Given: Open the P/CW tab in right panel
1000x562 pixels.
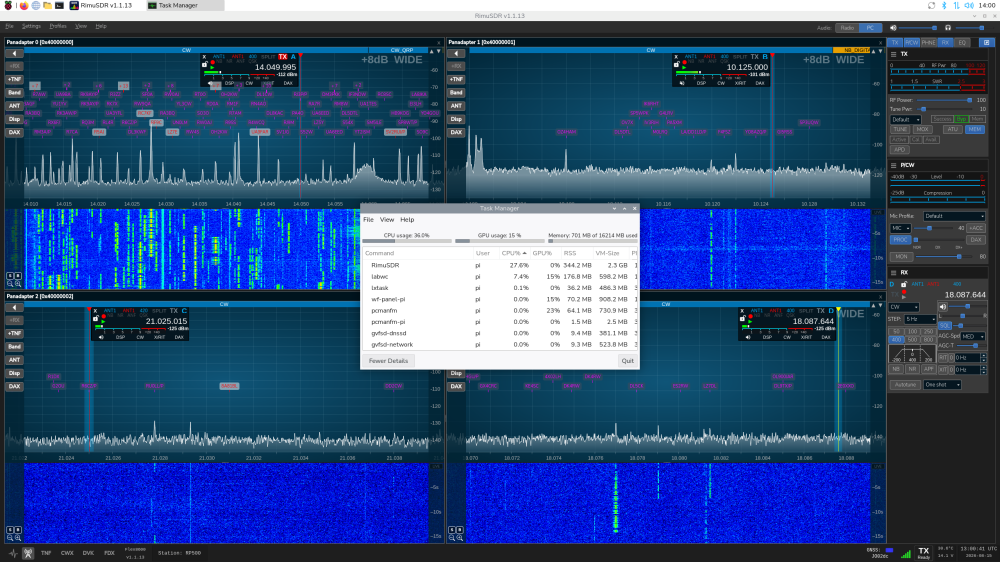Looking at the screenshot, I should 911,43.
